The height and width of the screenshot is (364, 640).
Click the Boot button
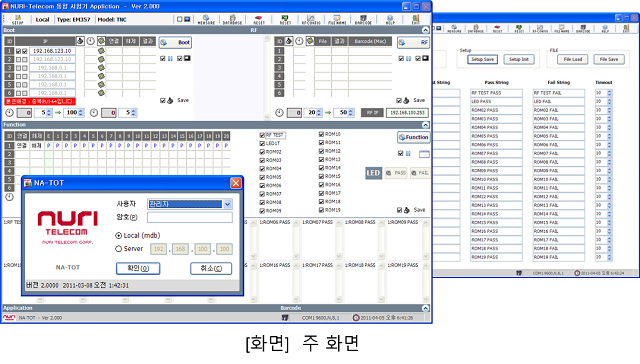pos(175,42)
